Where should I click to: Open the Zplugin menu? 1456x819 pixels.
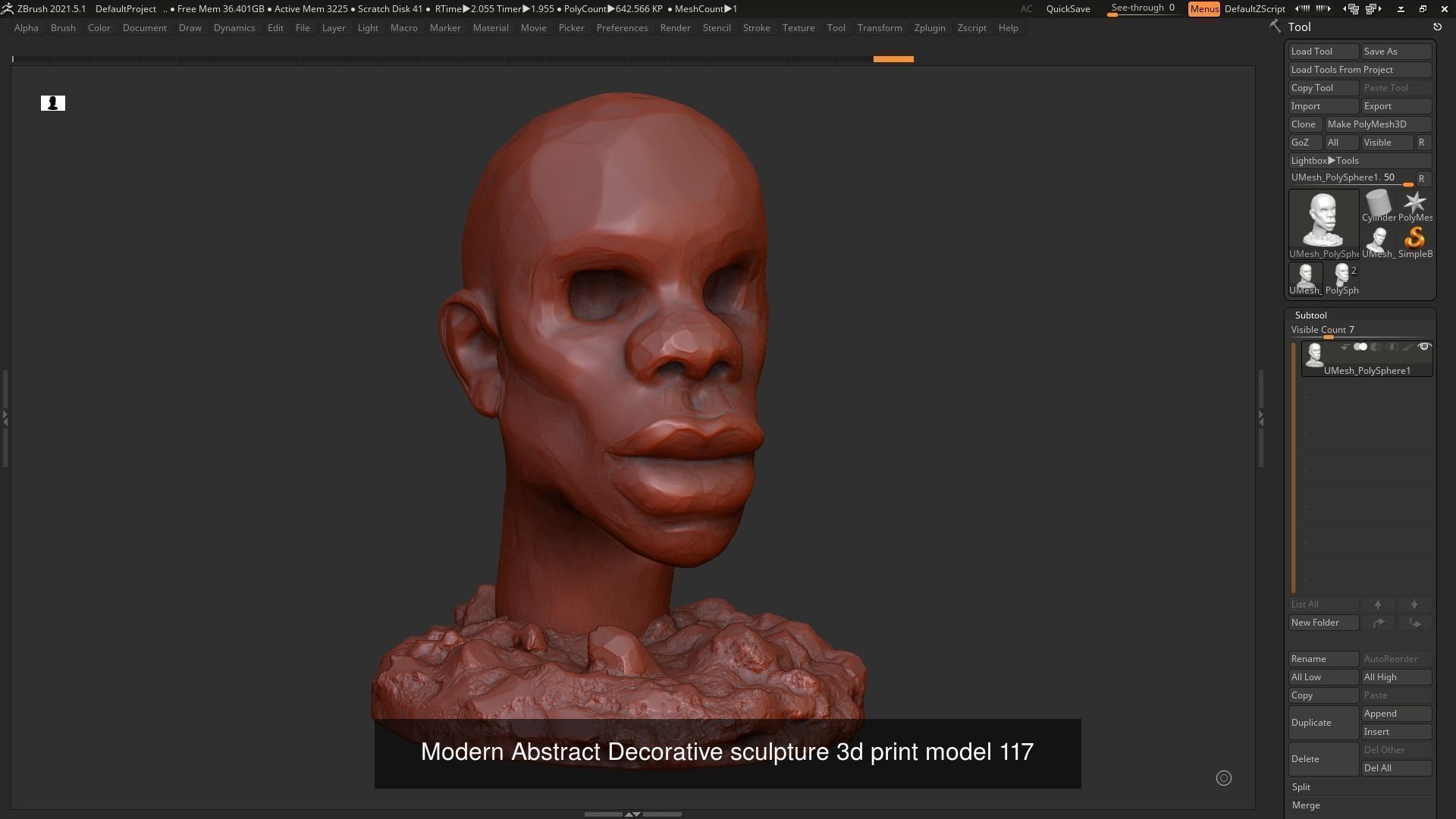pyautogui.click(x=929, y=28)
